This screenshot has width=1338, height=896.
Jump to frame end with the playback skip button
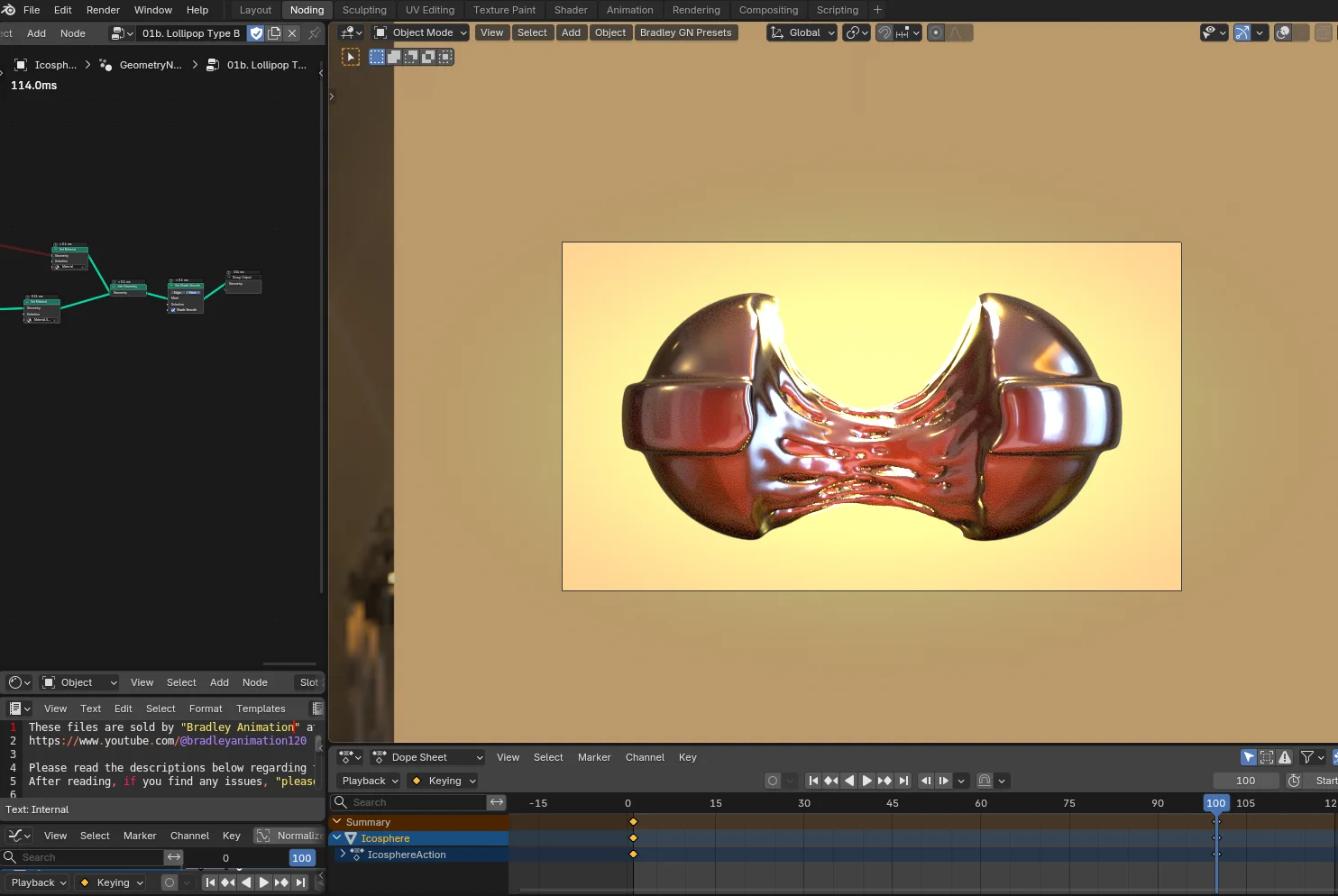tap(903, 781)
